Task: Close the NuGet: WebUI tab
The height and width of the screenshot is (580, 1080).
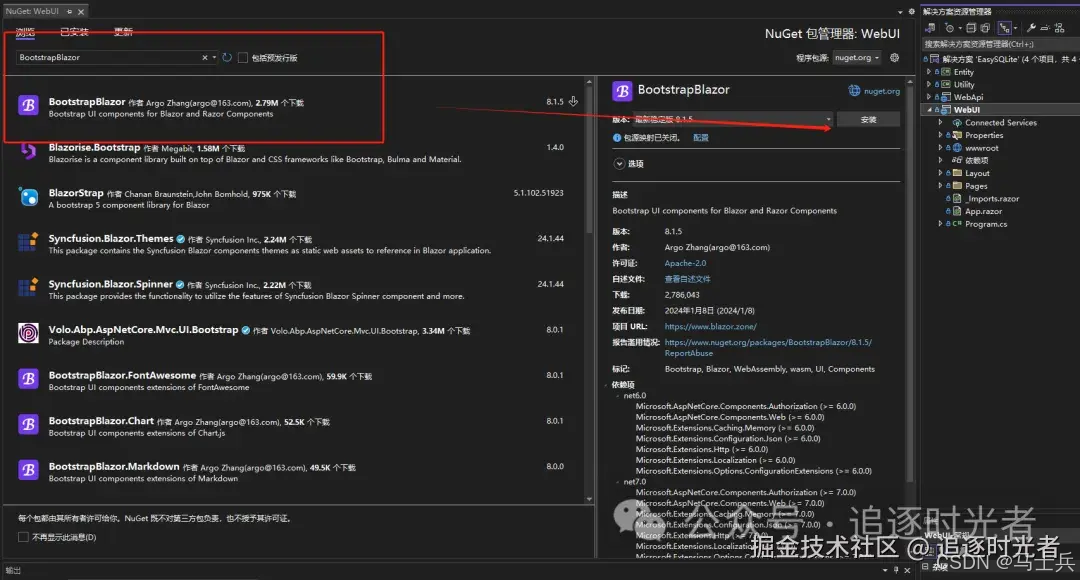Action: point(81,12)
